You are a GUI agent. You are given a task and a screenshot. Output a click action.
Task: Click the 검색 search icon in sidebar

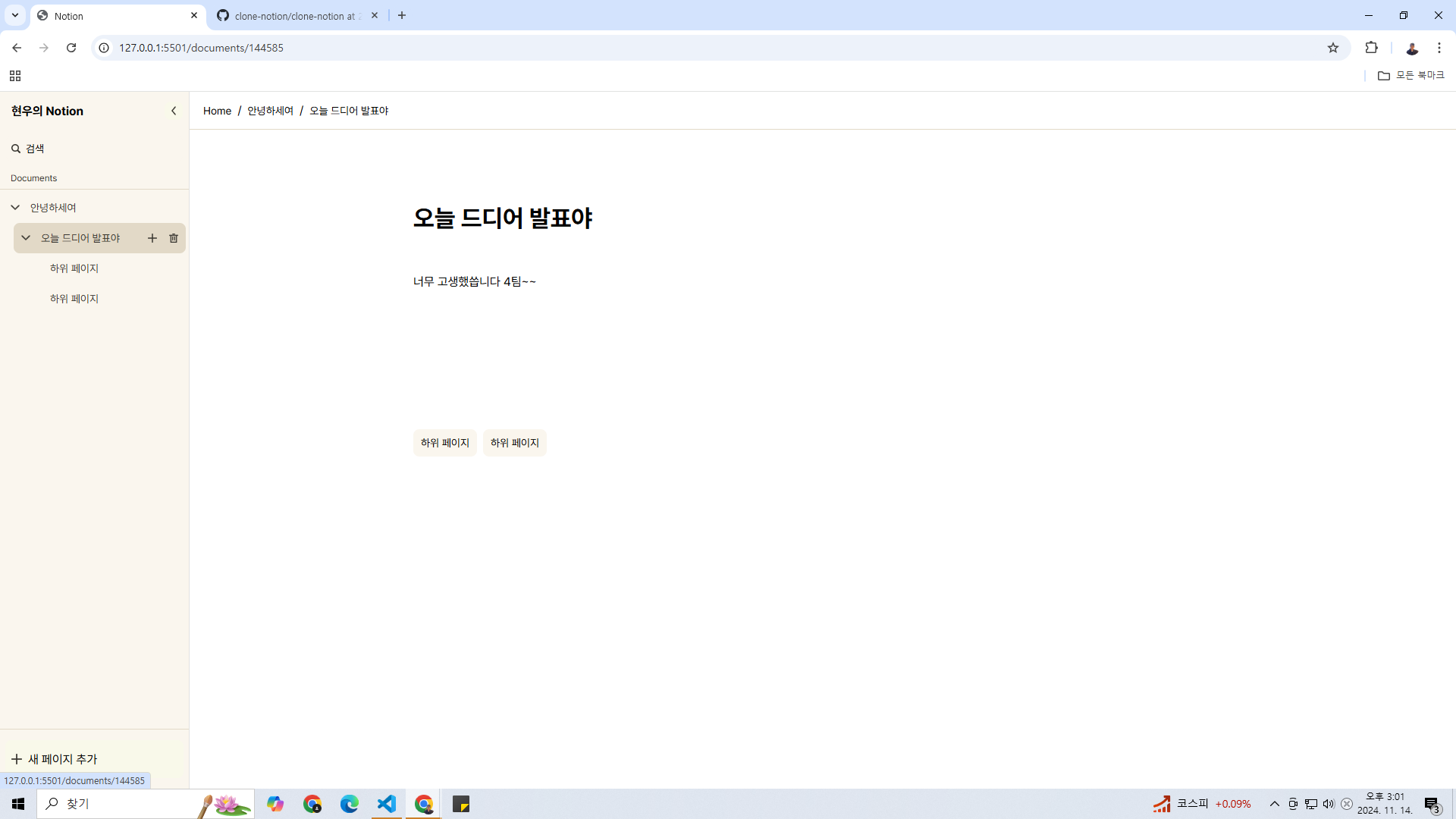(16, 149)
